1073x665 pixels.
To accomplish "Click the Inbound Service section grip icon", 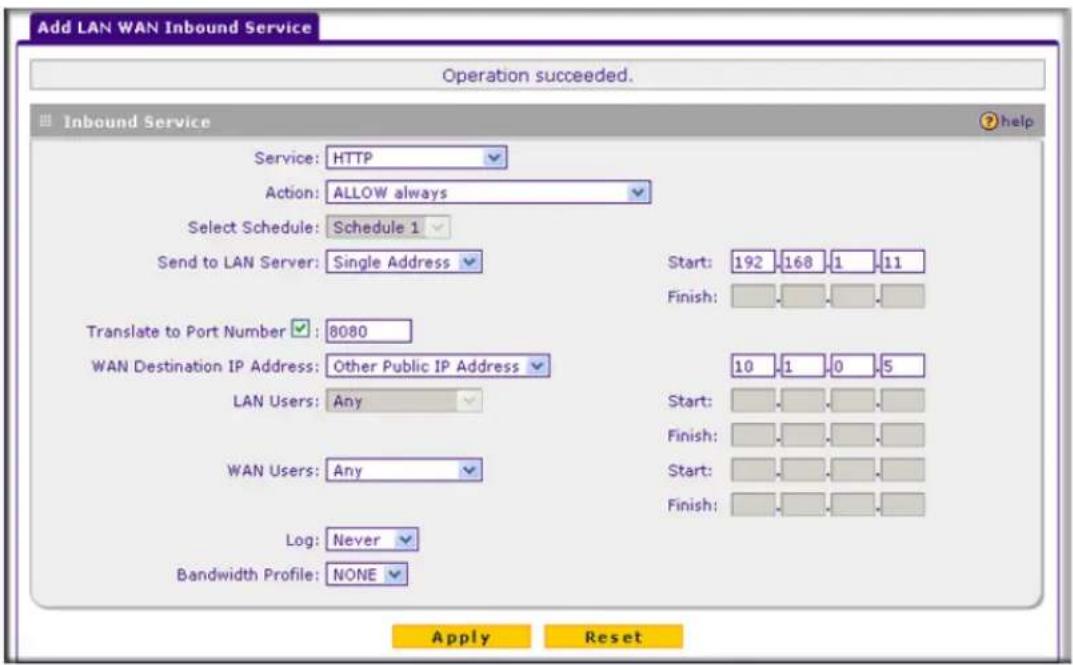I will 45,122.
